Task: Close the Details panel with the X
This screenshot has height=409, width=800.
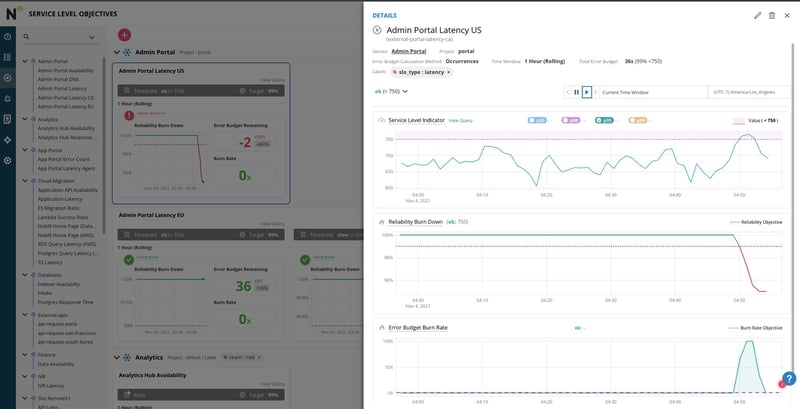Action: (x=787, y=16)
